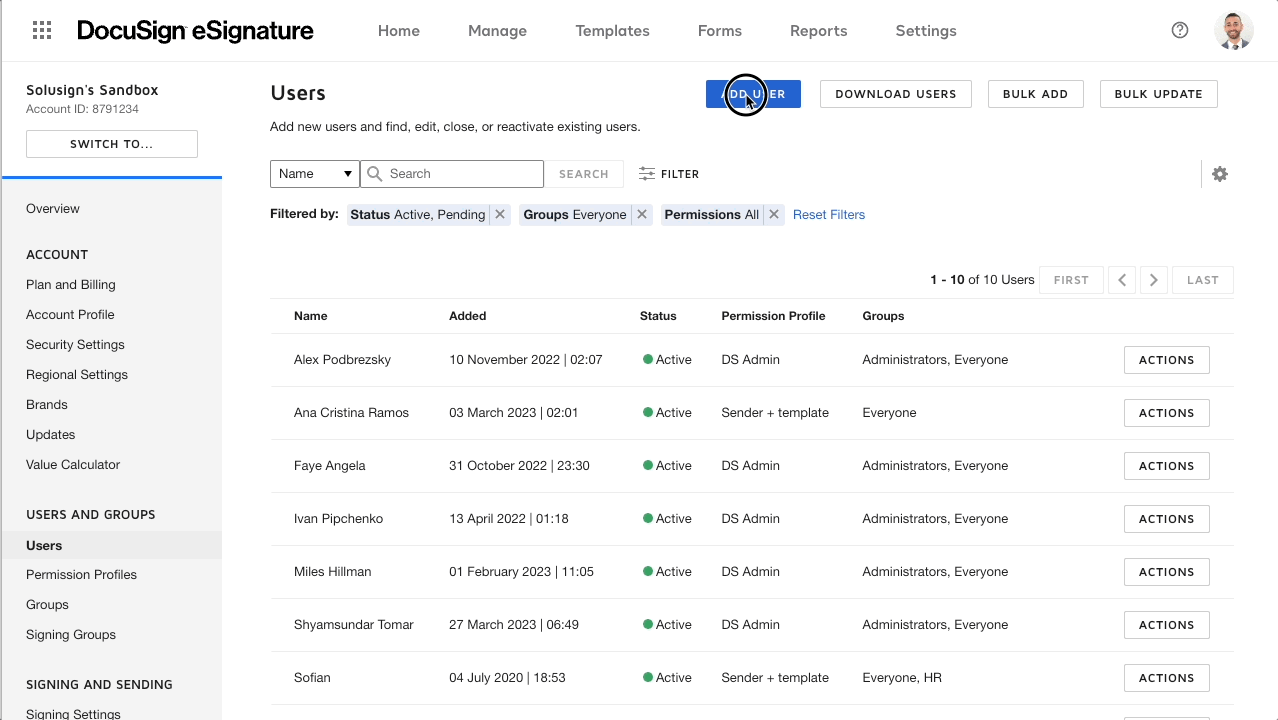This screenshot has height=720, width=1278.
Task: Click user name Faye Angela
Action: (x=330, y=466)
